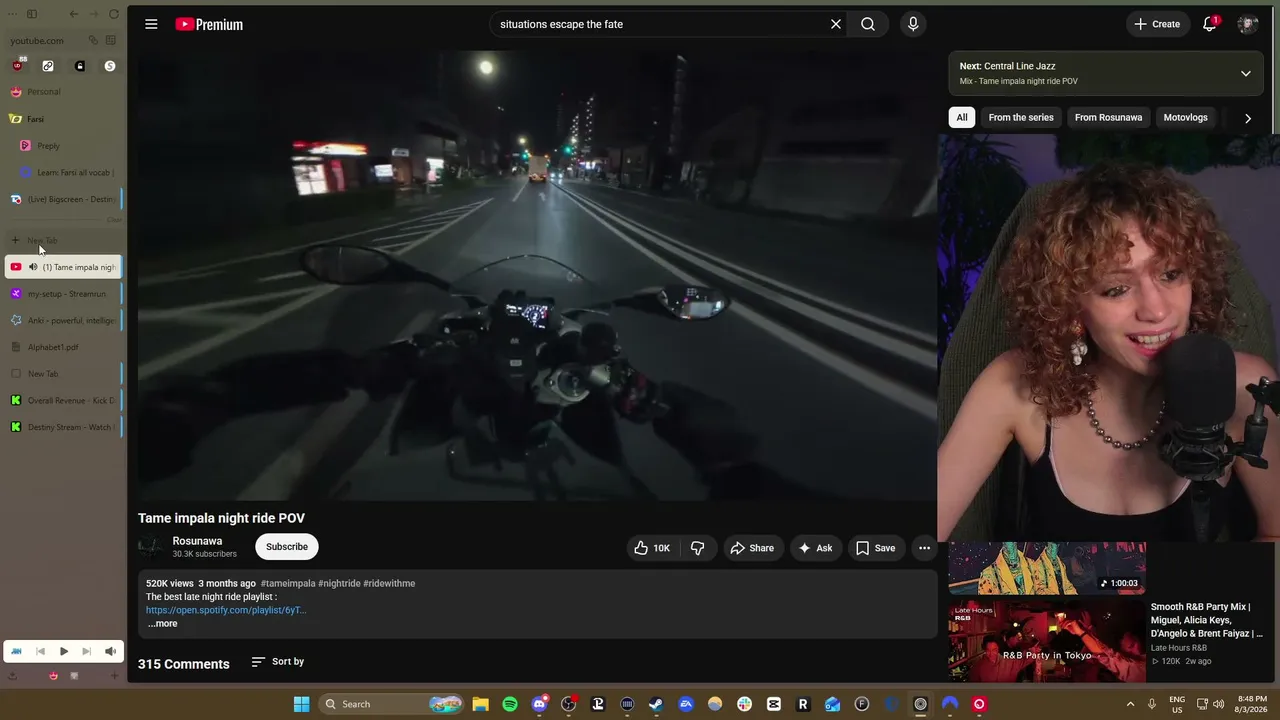Open the Rosunawa channel avatar
The width and height of the screenshot is (1280, 720).
click(x=150, y=547)
